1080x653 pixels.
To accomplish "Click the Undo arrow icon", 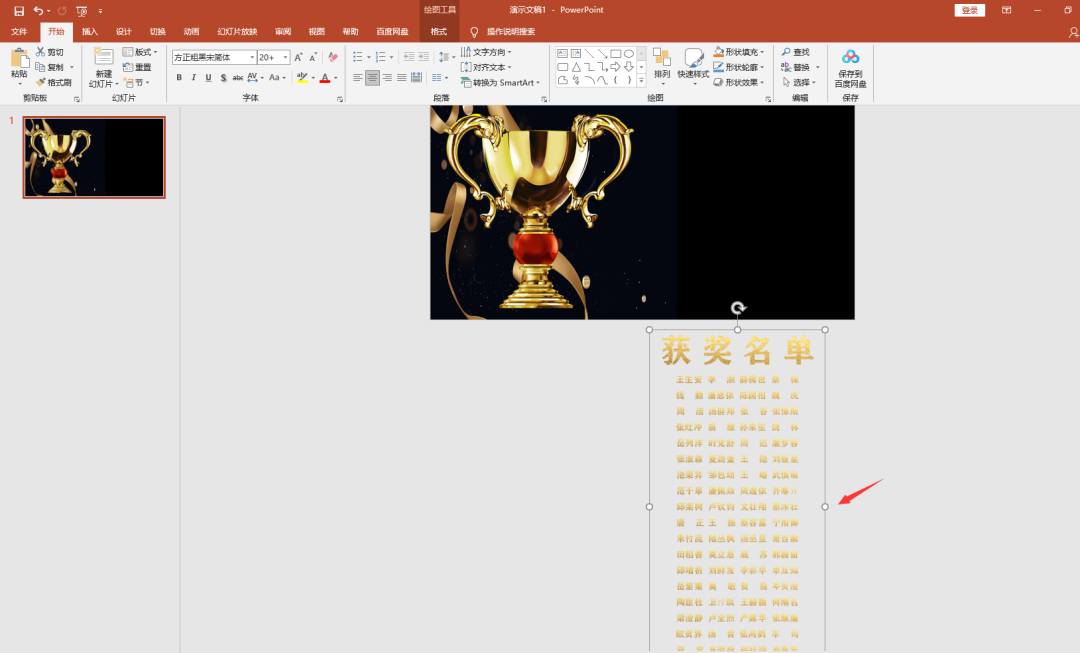I will click(x=39, y=10).
